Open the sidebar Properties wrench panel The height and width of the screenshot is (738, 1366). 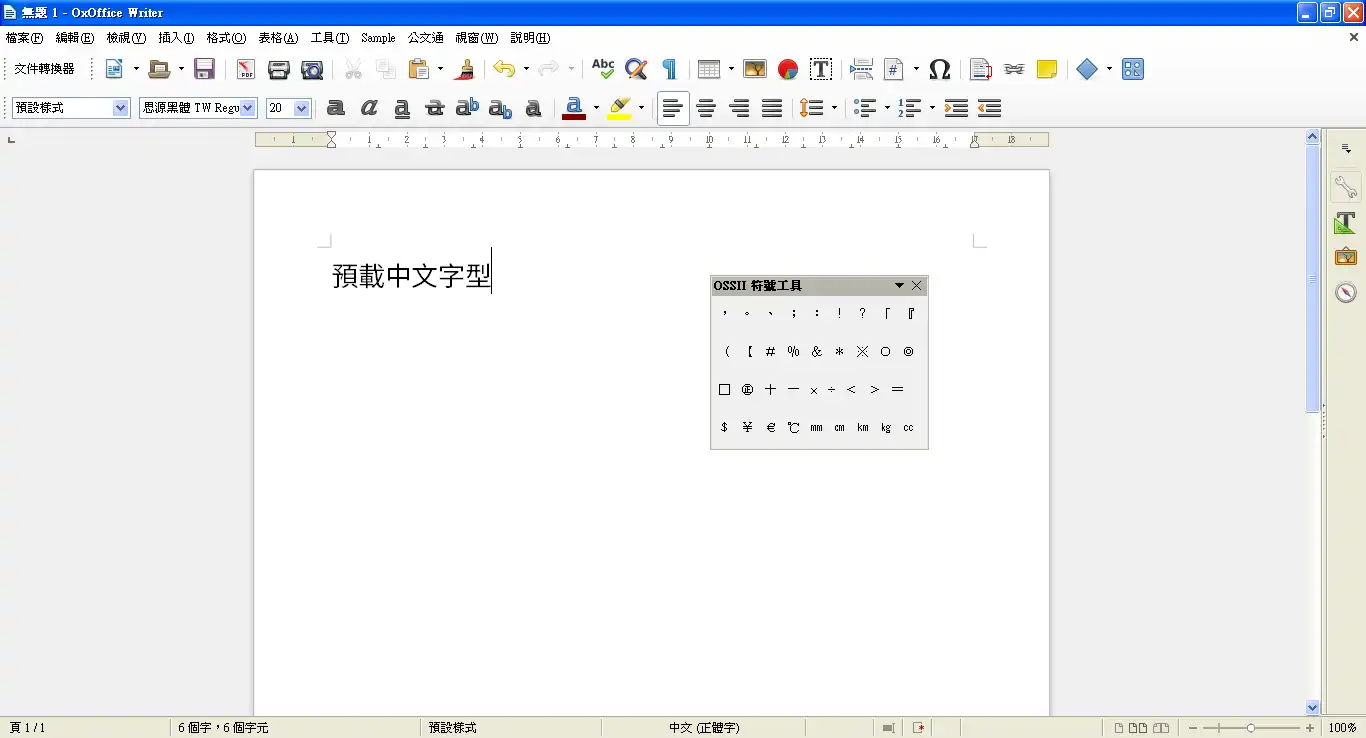tap(1346, 186)
